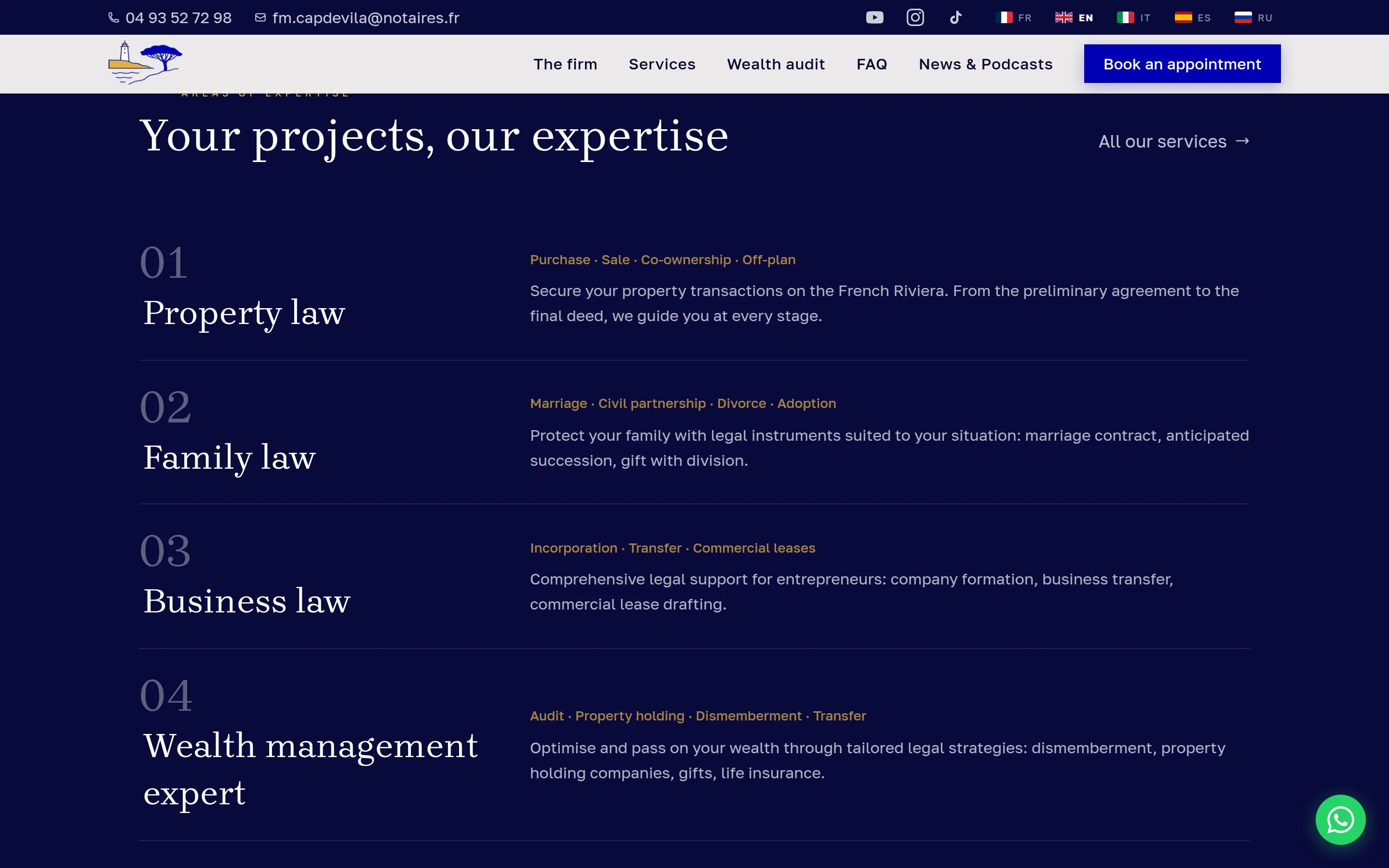Open the YouTube channel icon

pos(875,18)
